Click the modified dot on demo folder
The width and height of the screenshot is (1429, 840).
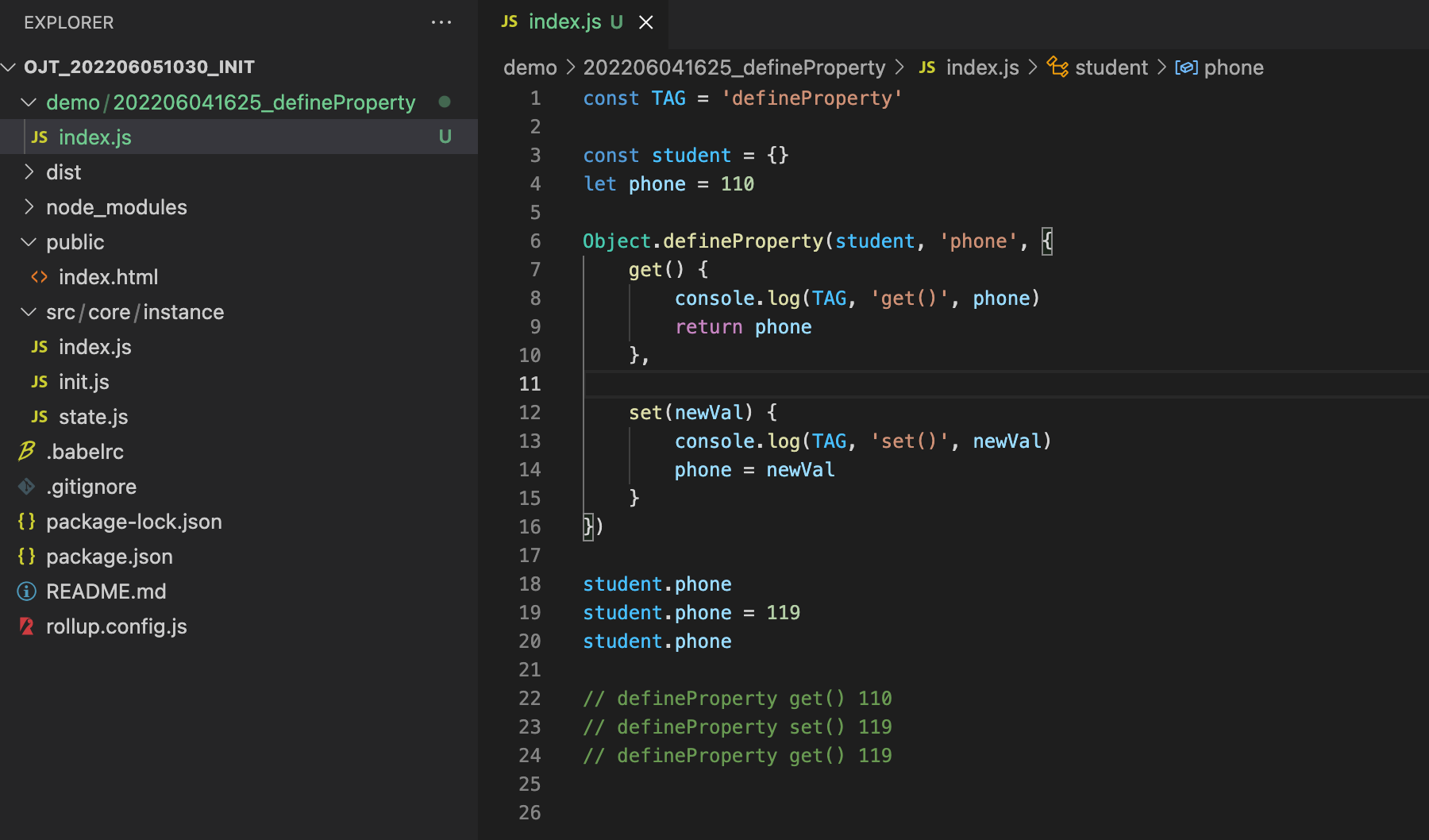[445, 102]
